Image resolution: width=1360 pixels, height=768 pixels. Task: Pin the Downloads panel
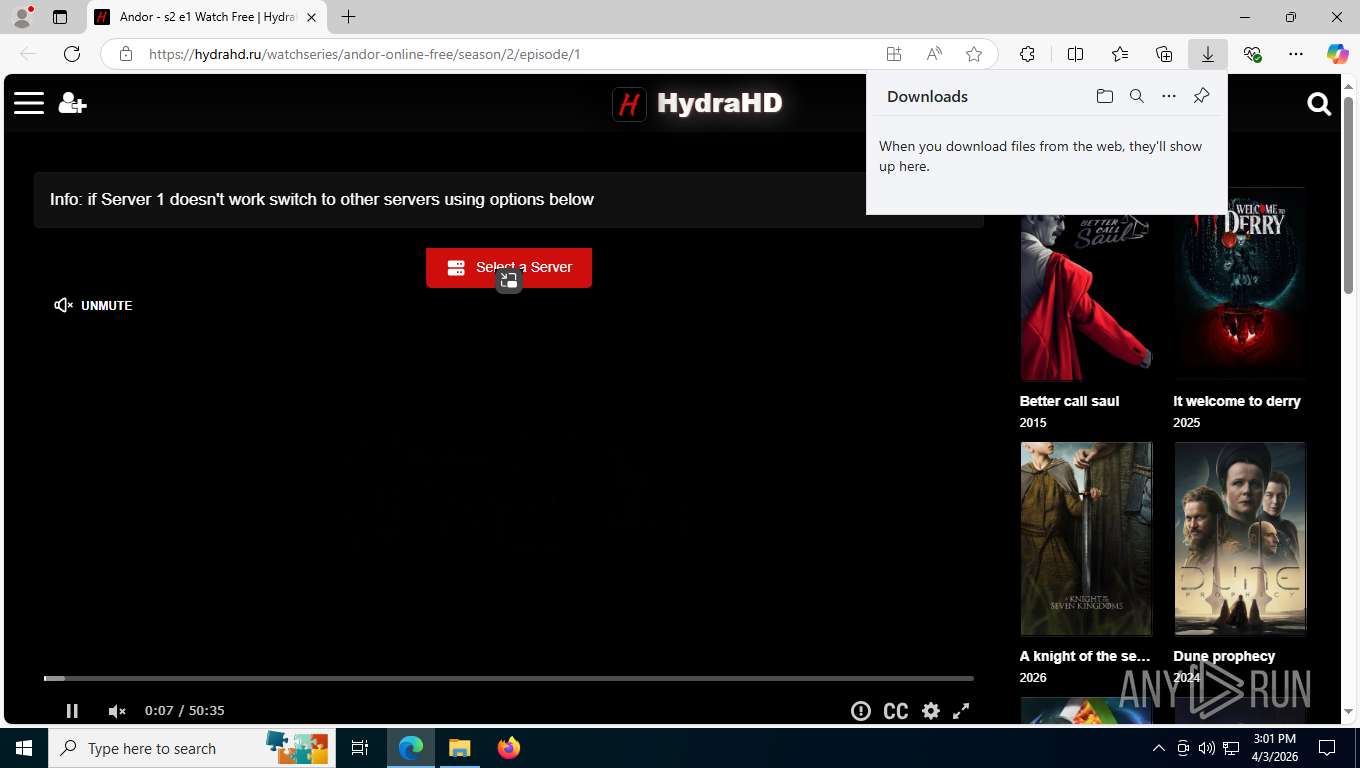coord(1201,96)
